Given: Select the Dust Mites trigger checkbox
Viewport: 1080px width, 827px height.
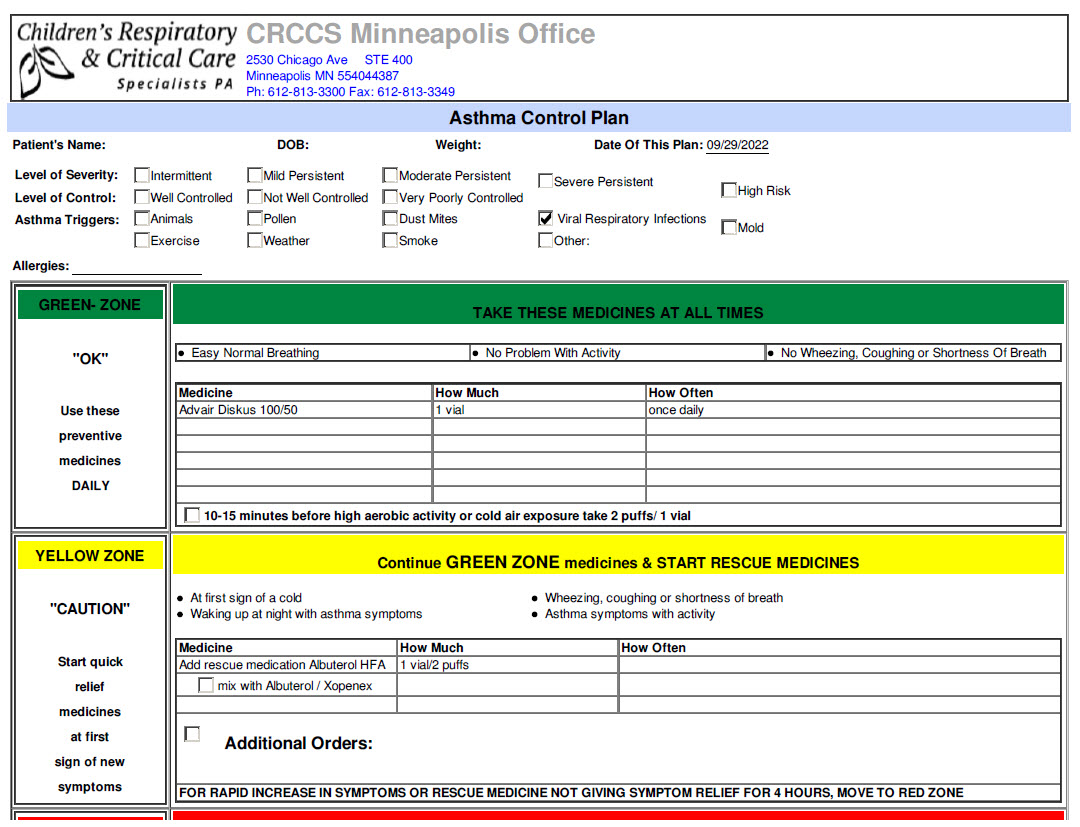Looking at the screenshot, I should pos(390,219).
